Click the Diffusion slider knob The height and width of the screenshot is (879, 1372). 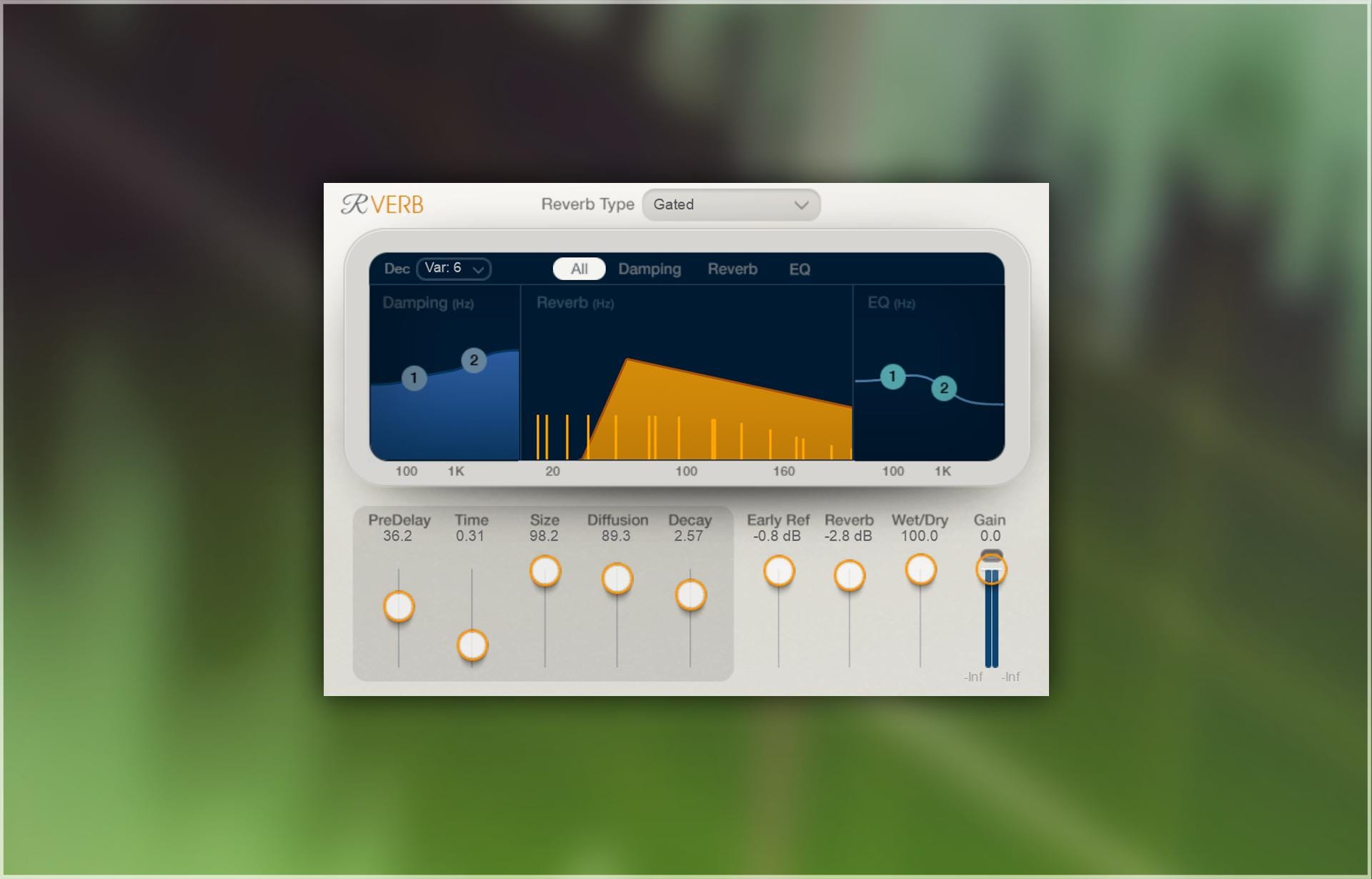click(617, 578)
